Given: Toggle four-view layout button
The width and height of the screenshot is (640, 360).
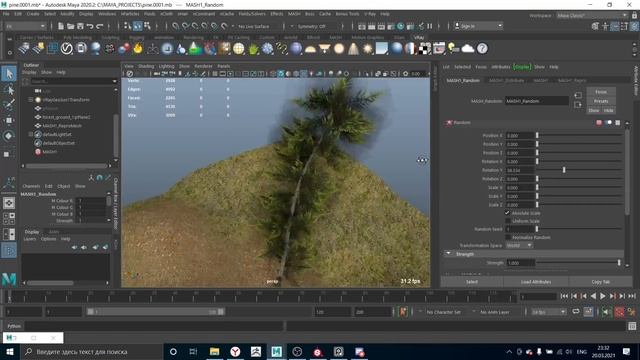Looking at the screenshot, I should point(9,218).
